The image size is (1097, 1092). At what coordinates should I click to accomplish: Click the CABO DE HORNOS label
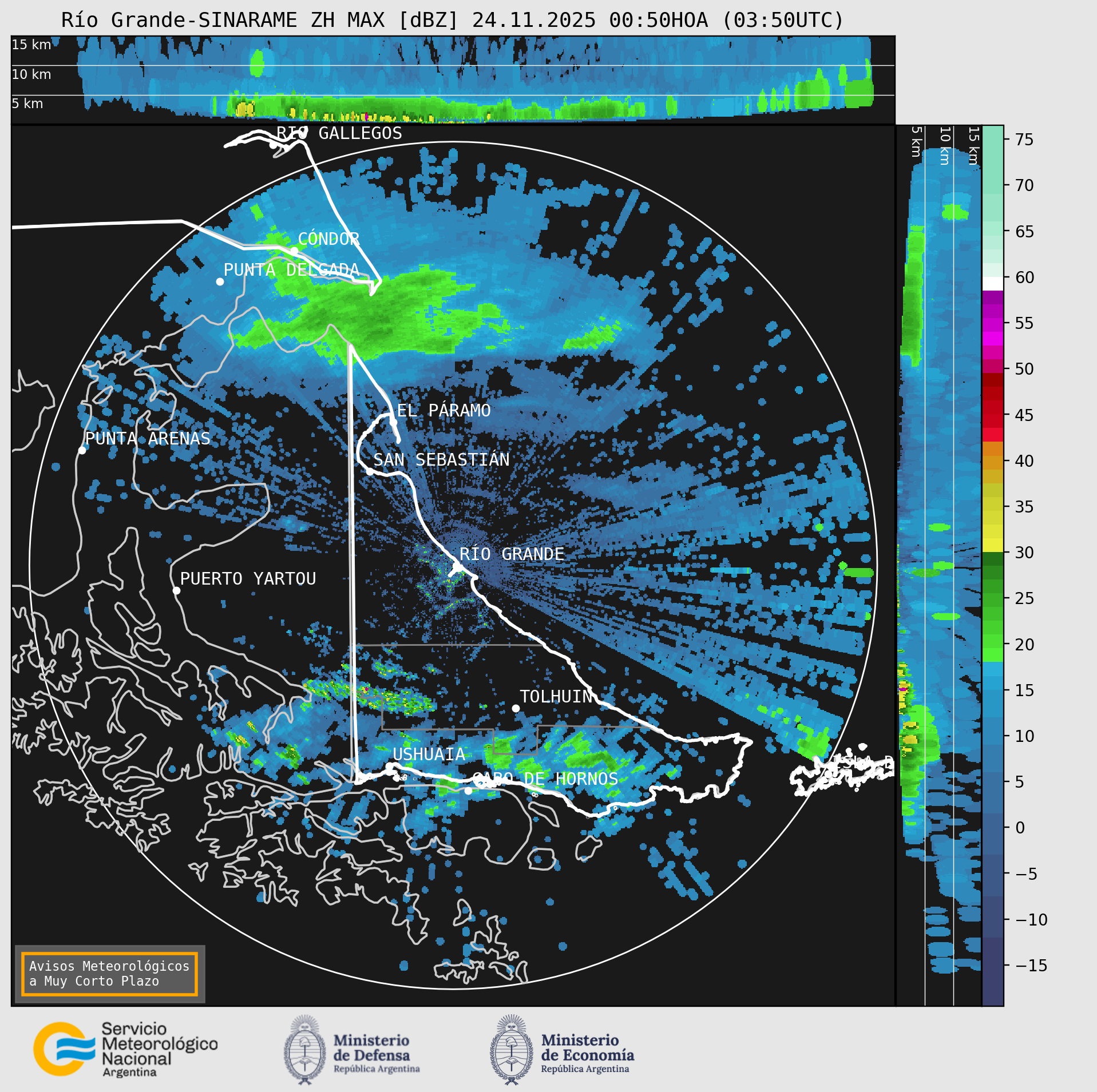tap(545, 779)
